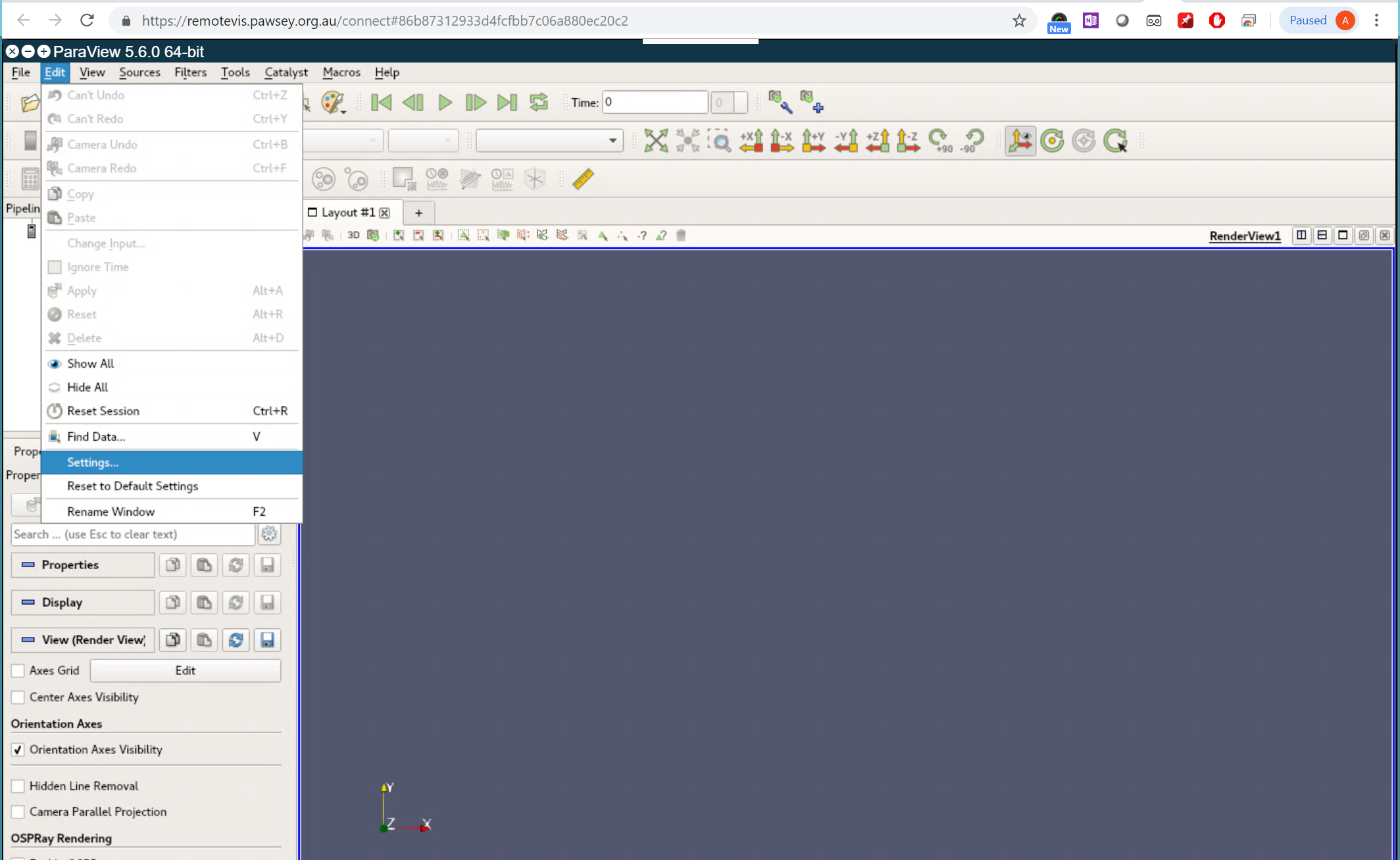Copy Properties section settings icon

173,565
